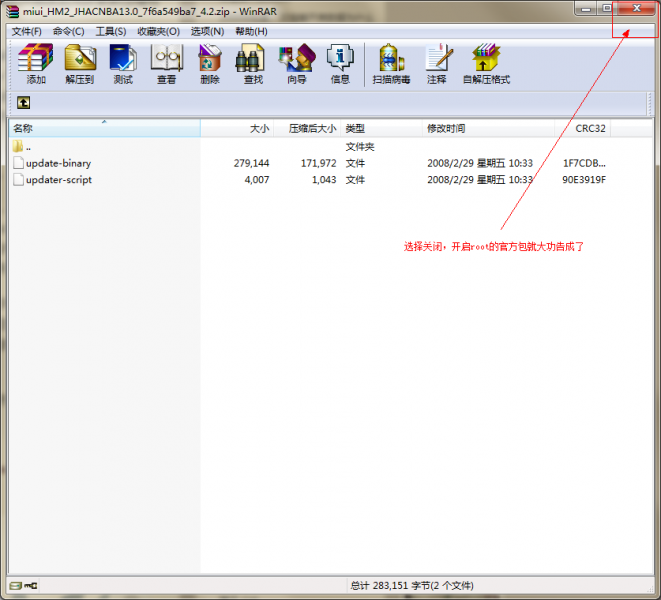661x600 pixels.
Task: Sort by 大小 column header
Action: click(x=237, y=128)
